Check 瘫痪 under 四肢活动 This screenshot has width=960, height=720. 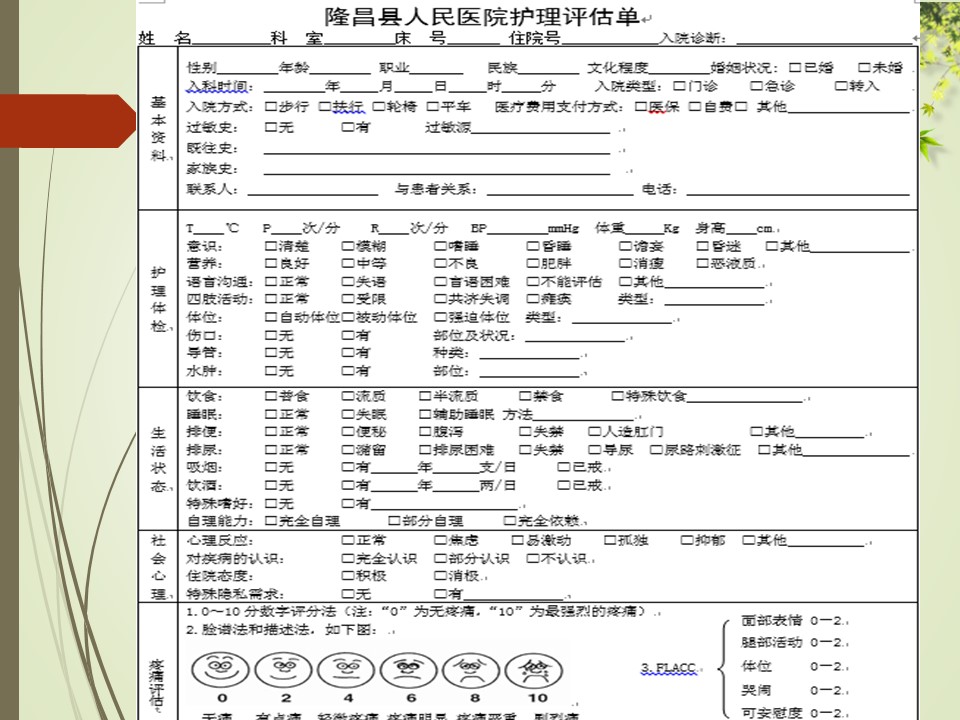(x=533, y=299)
